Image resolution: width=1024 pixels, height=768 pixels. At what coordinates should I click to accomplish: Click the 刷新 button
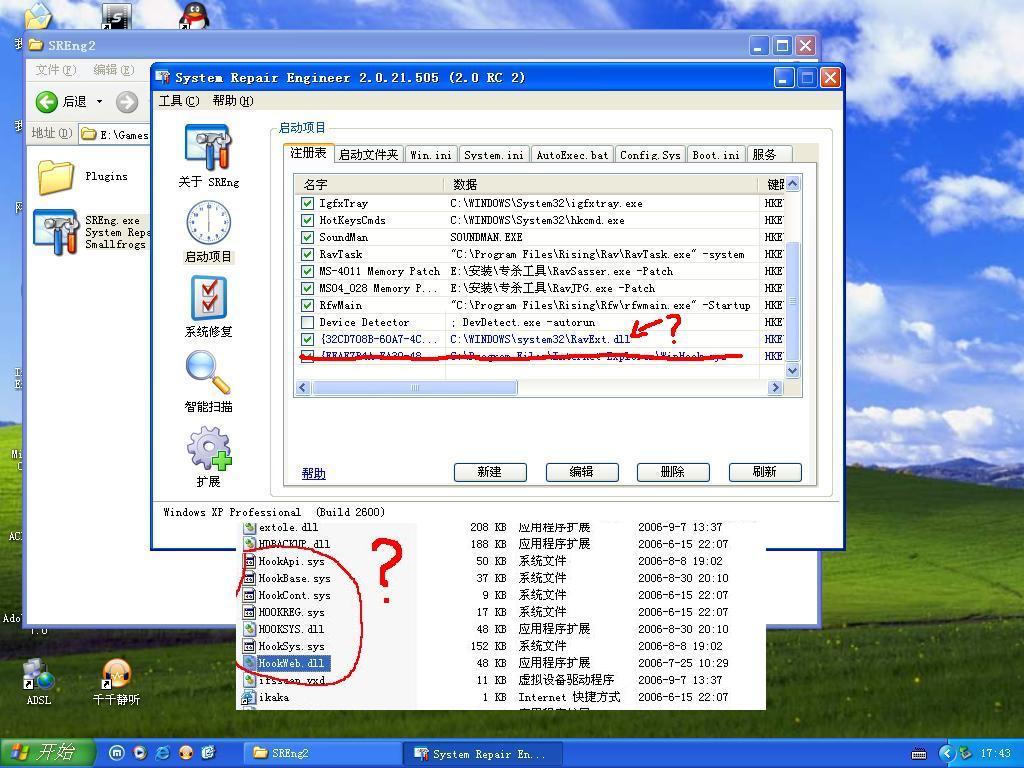tap(765, 472)
